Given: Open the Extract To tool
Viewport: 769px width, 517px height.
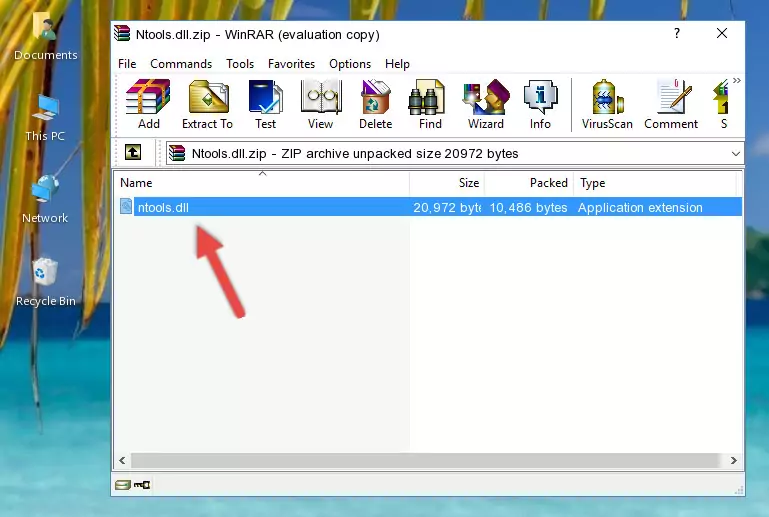Looking at the screenshot, I should pos(207,104).
